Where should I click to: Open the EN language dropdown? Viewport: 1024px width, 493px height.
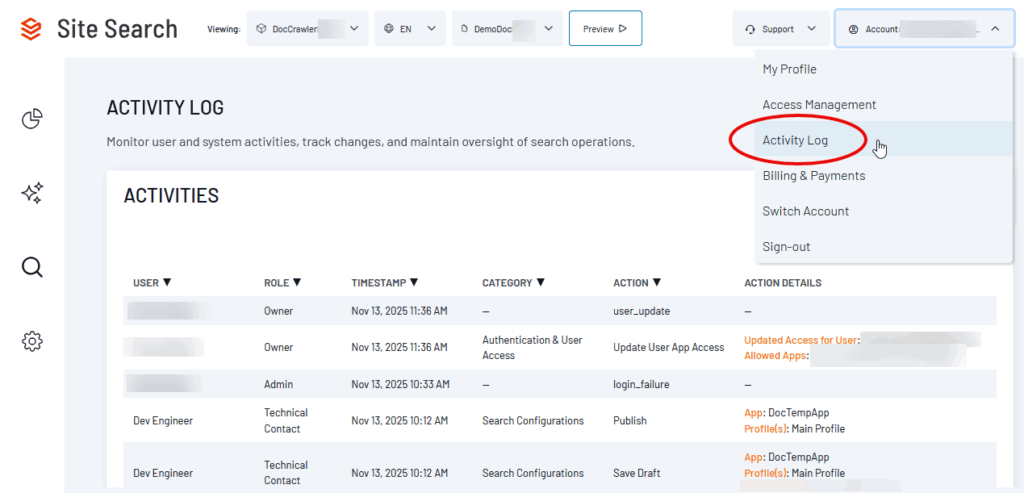pyautogui.click(x=410, y=29)
